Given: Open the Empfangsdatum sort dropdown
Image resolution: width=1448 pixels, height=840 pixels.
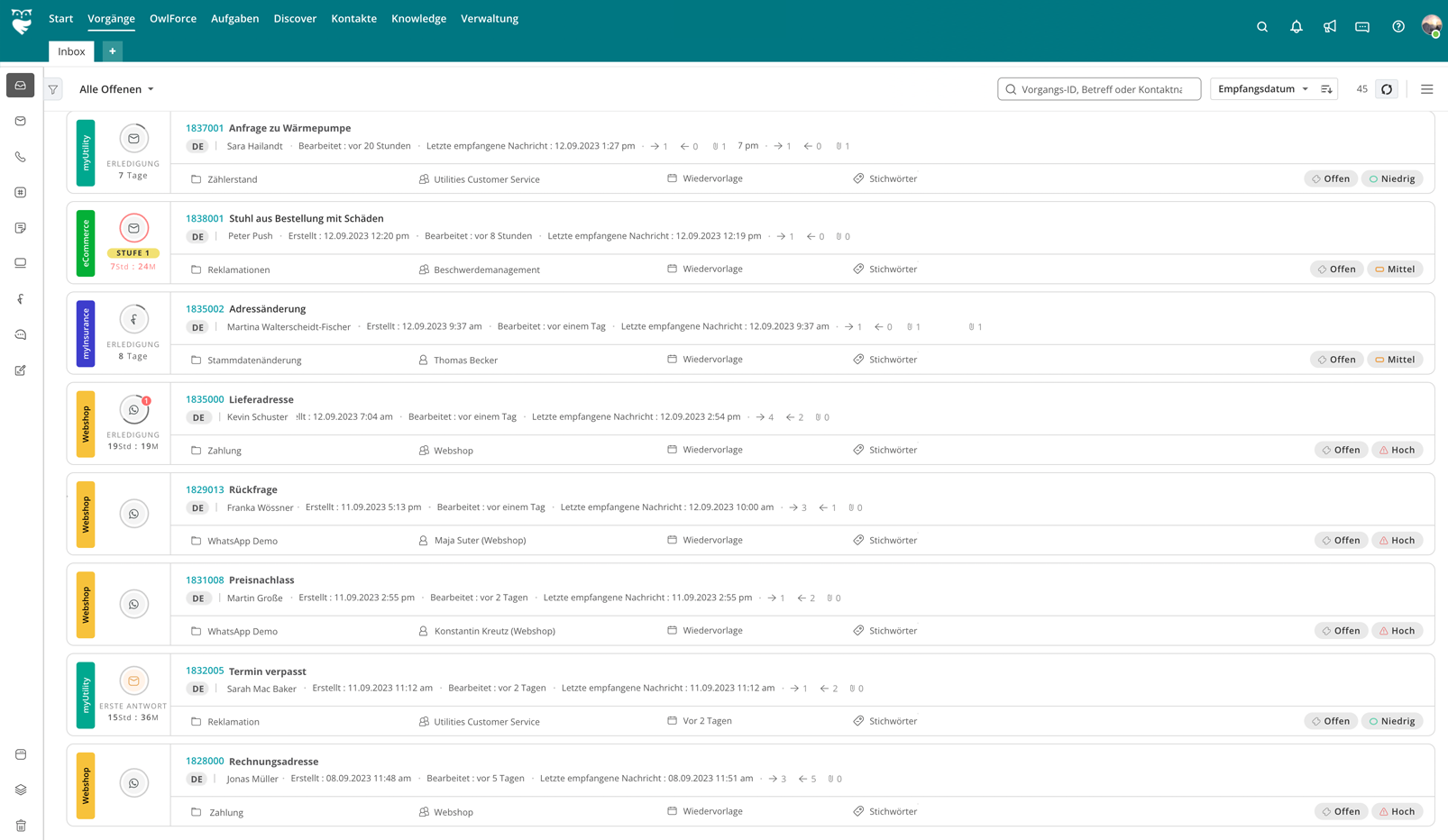Looking at the screenshot, I should tap(1262, 88).
